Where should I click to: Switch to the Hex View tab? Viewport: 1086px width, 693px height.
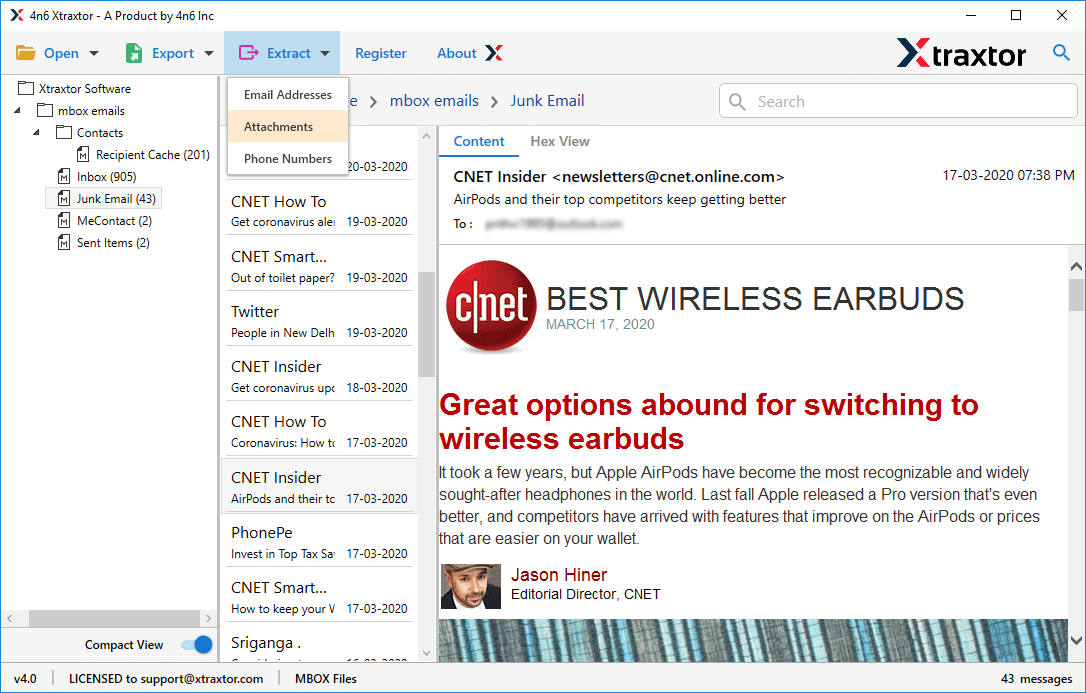(x=559, y=141)
